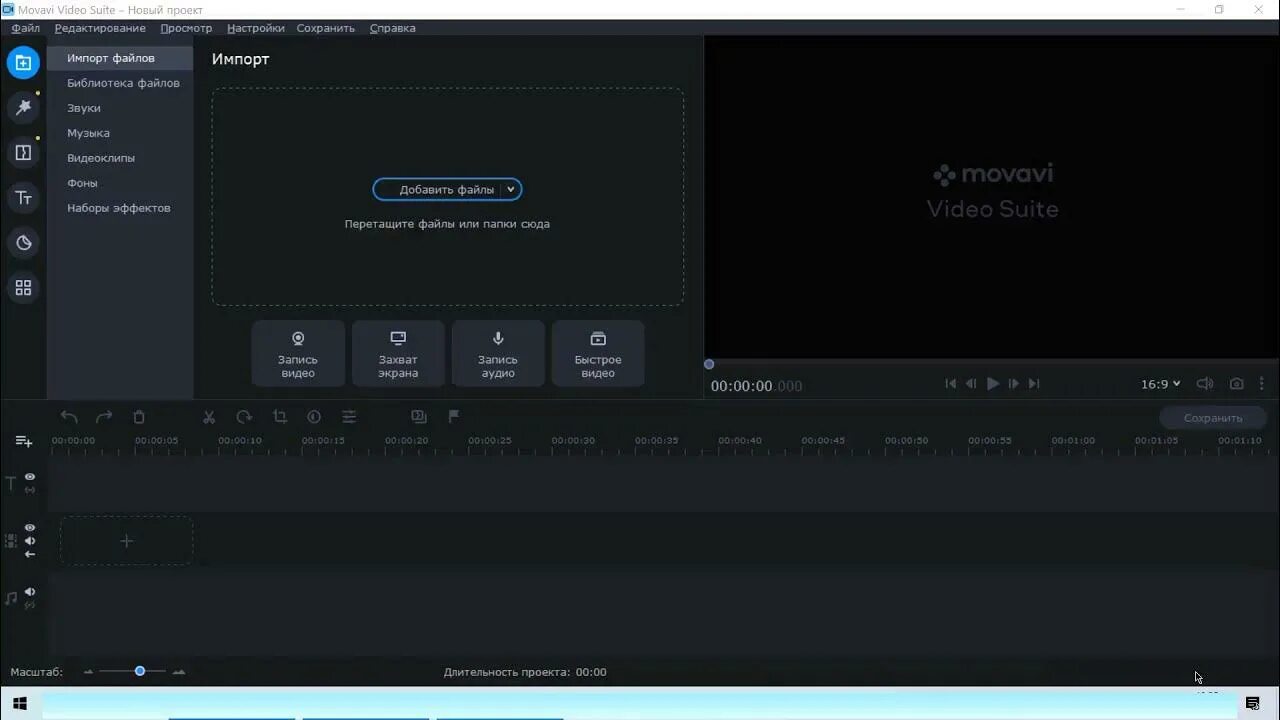Select 'Музыка' in side list

[120, 133]
